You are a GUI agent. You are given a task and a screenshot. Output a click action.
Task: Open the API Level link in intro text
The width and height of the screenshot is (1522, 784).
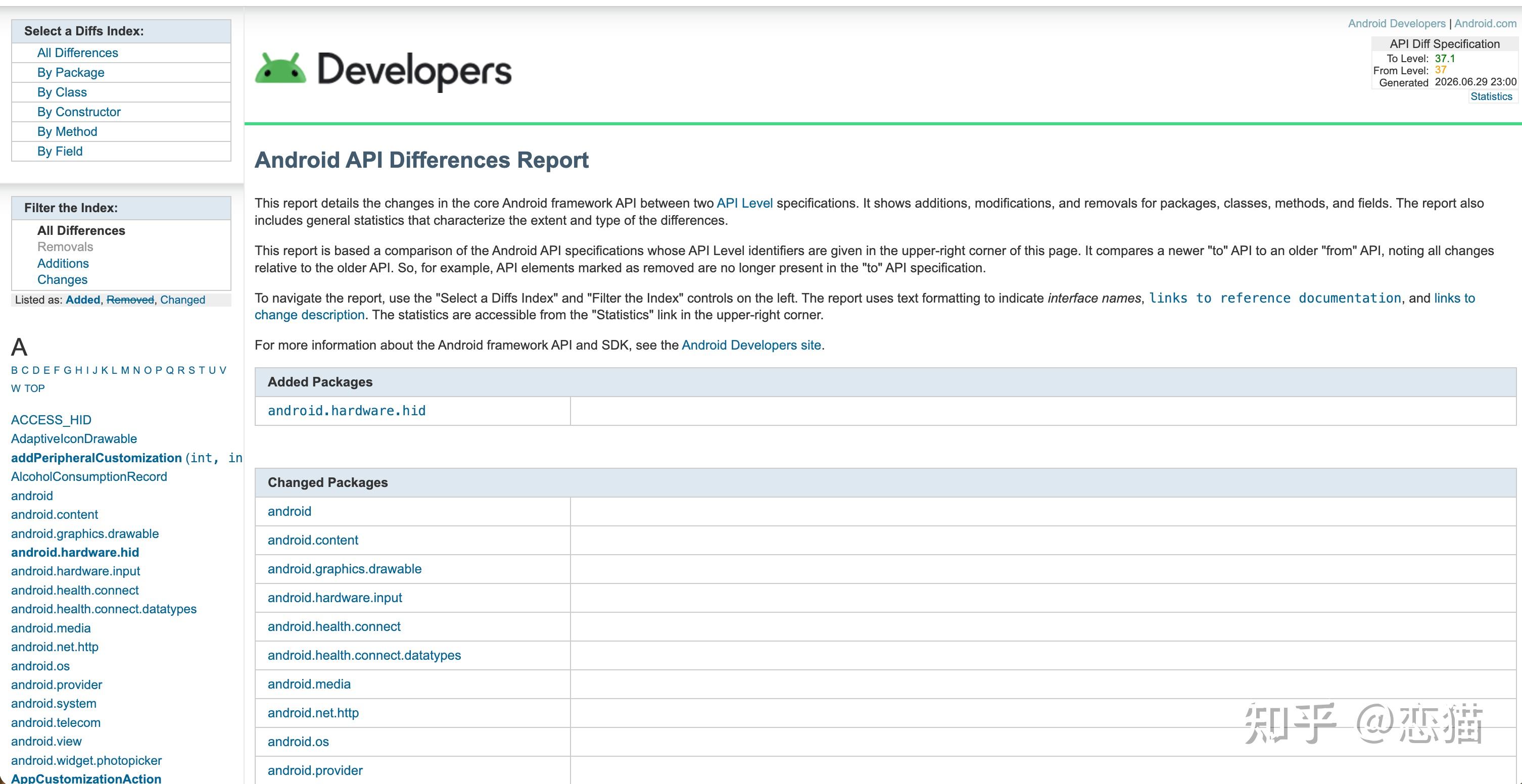coord(744,203)
